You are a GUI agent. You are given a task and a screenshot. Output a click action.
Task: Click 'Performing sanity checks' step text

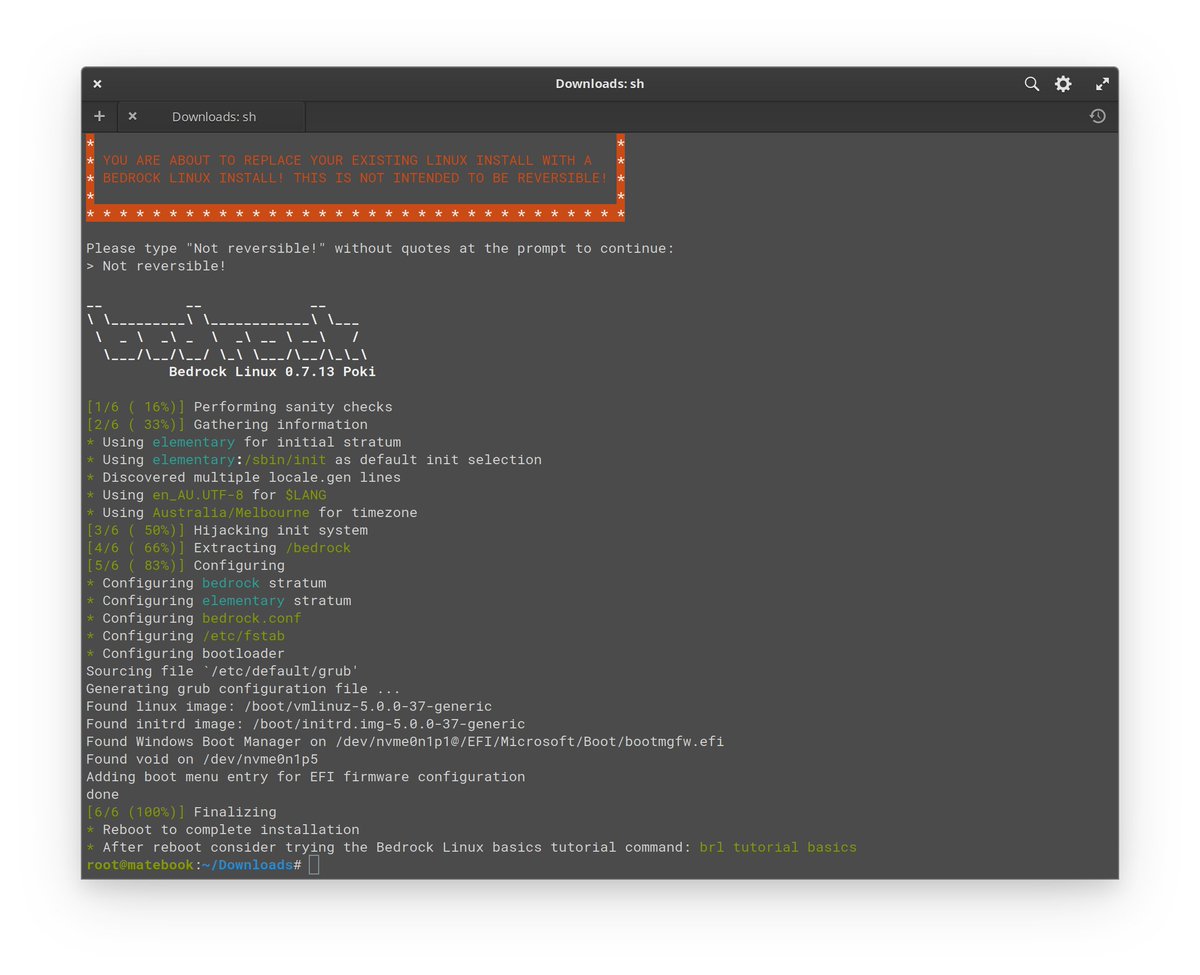click(293, 407)
